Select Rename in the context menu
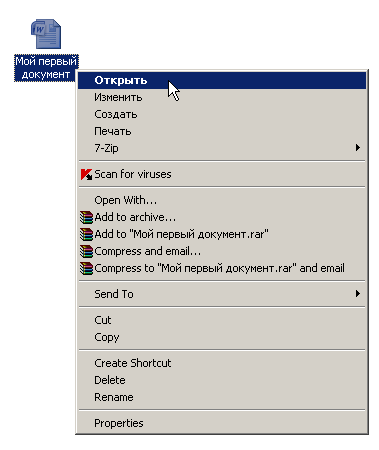379x450 pixels. point(222,397)
